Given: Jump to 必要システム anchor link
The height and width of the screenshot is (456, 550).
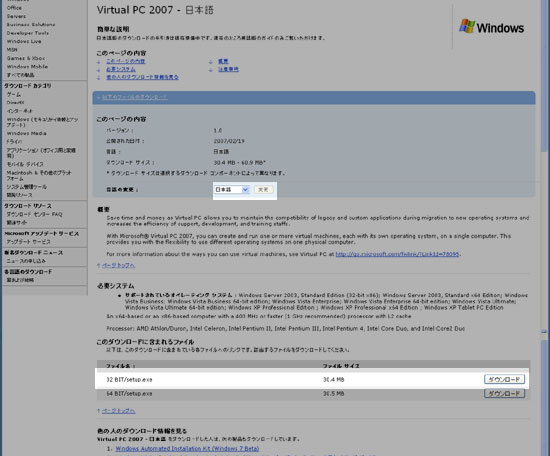Looking at the screenshot, I should tap(121, 69).
